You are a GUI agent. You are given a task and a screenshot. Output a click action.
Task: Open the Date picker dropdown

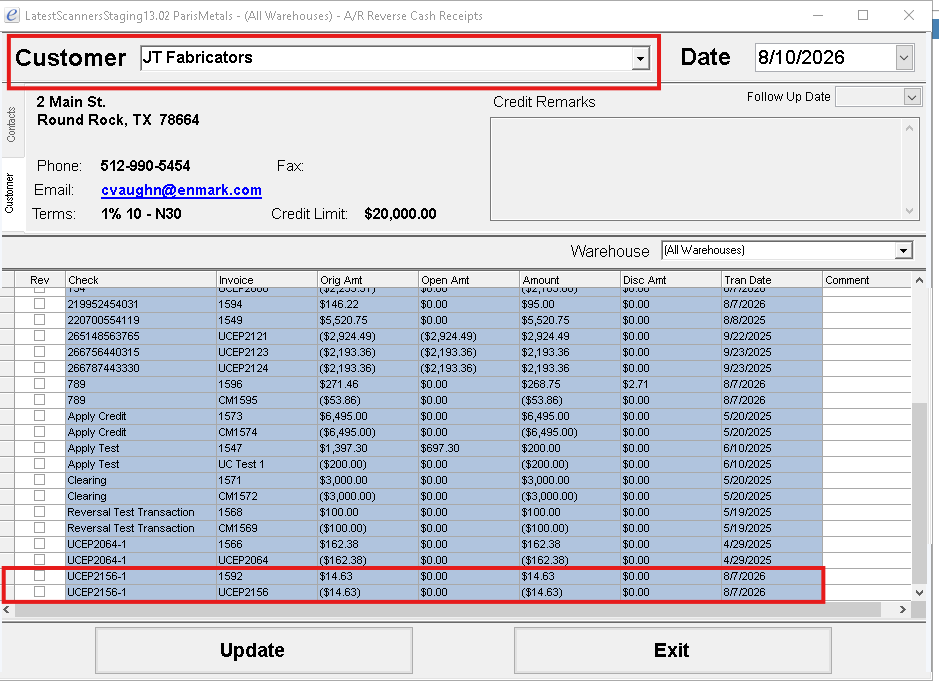pos(904,58)
